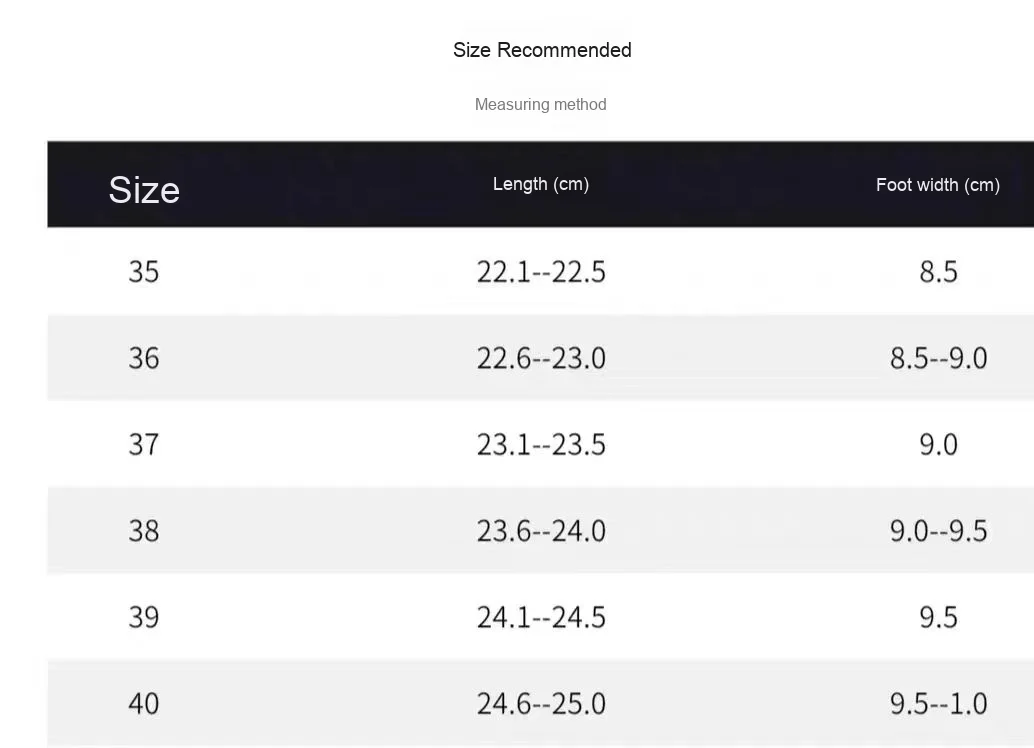The width and height of the screenshot is (1034, 748).
Task: Click the 23.6--24.0 length value
Action: coord(541,530)
